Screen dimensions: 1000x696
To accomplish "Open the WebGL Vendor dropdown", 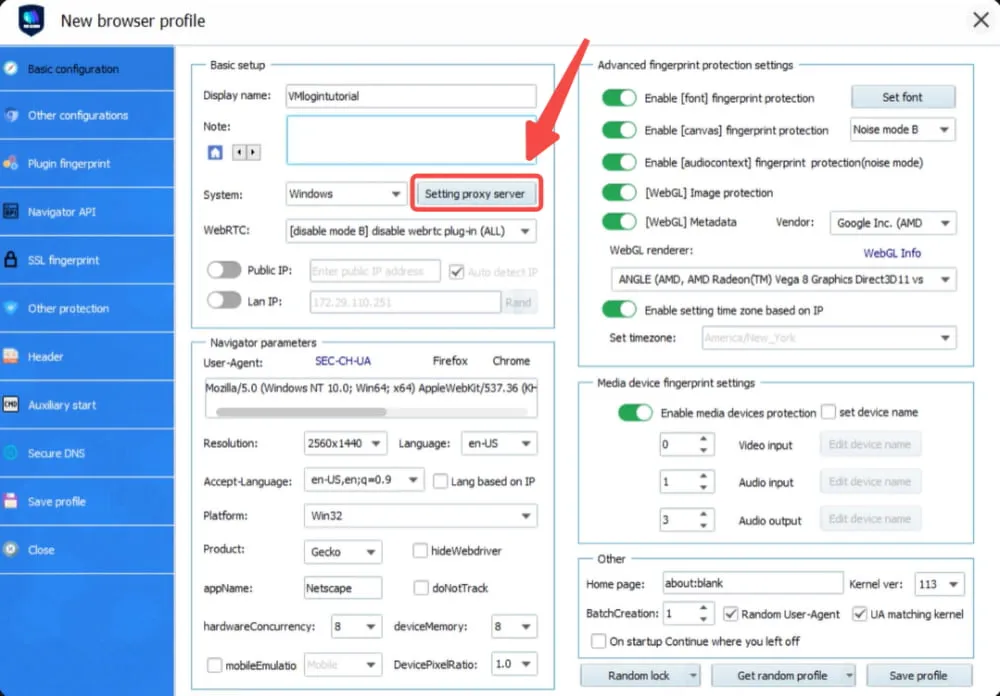I will pyautogui.click(x=893, y=223).
